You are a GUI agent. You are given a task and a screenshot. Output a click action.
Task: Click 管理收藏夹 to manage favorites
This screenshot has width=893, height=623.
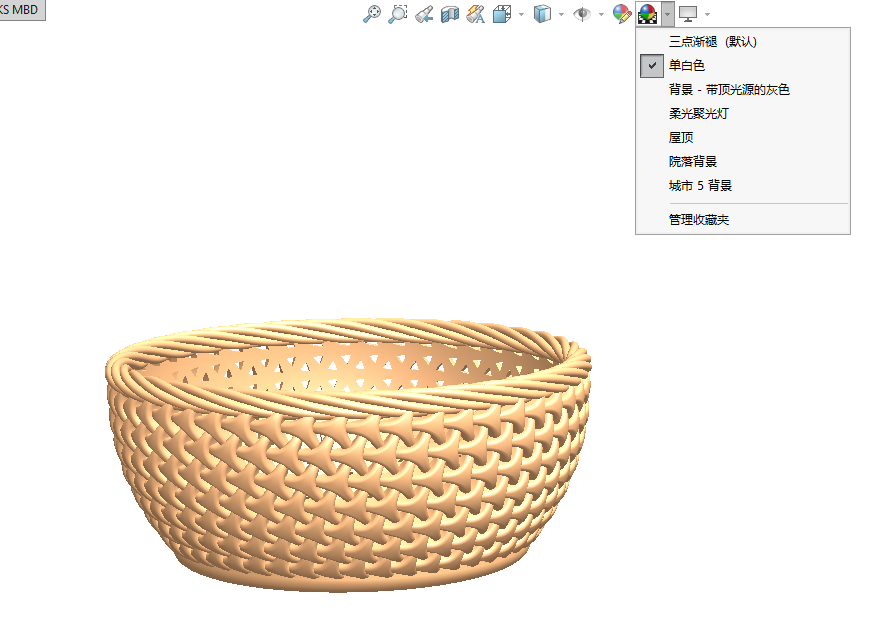(698, 220)
